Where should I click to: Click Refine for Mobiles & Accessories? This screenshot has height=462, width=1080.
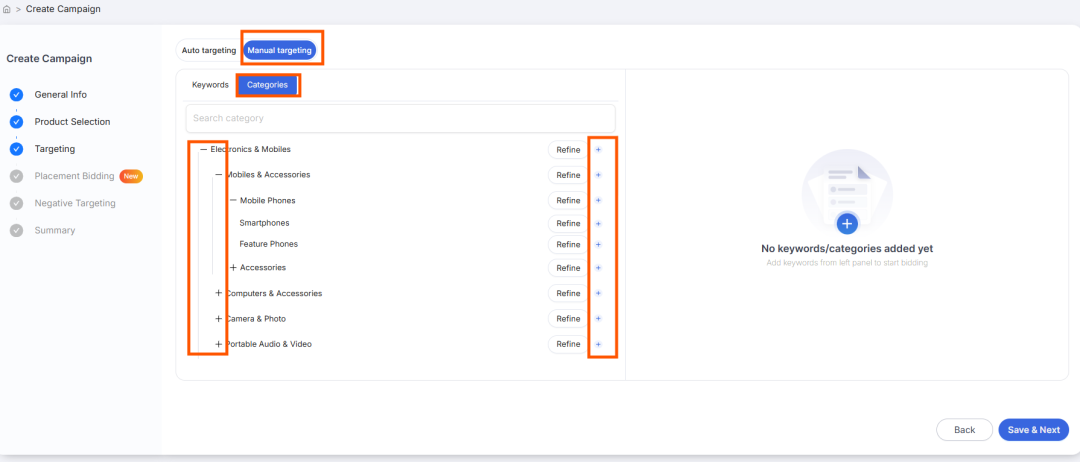coord(568,175)
